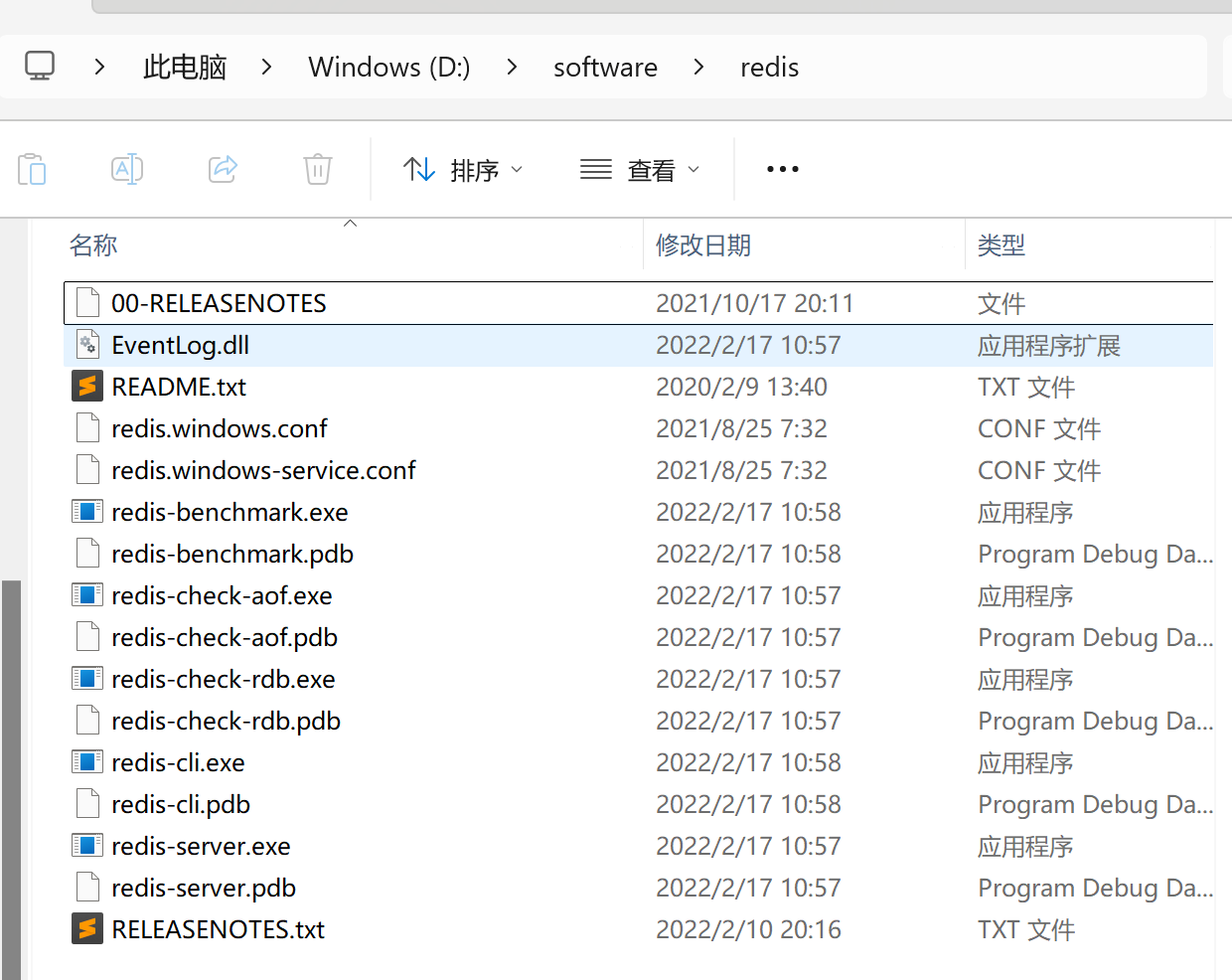Screen dimensions: 1232x980
Task: Go to 此电脑 in the address bar
Action: click(185, 67)
